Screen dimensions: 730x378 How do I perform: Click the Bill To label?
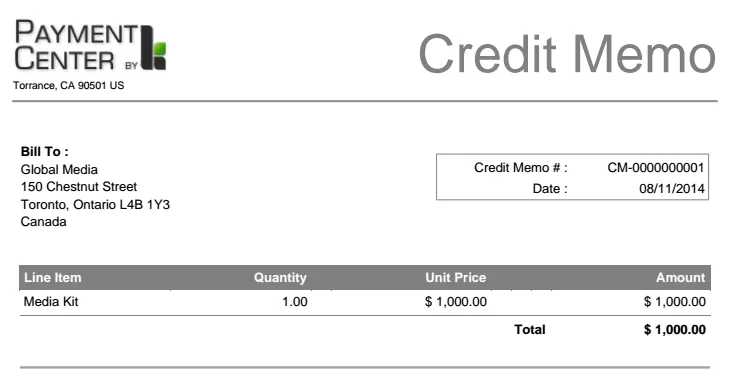click(x=45, y=152)
